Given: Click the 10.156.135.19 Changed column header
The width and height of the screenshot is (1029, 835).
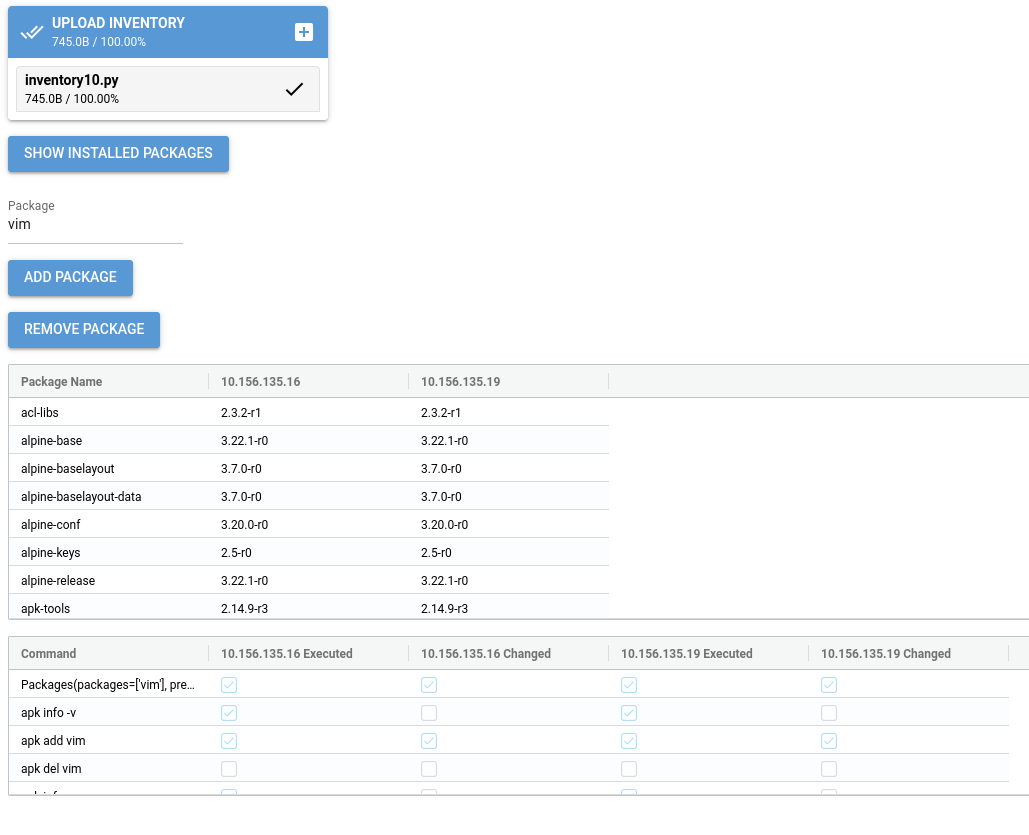Looking at the screenshot, I should point(886,654).
